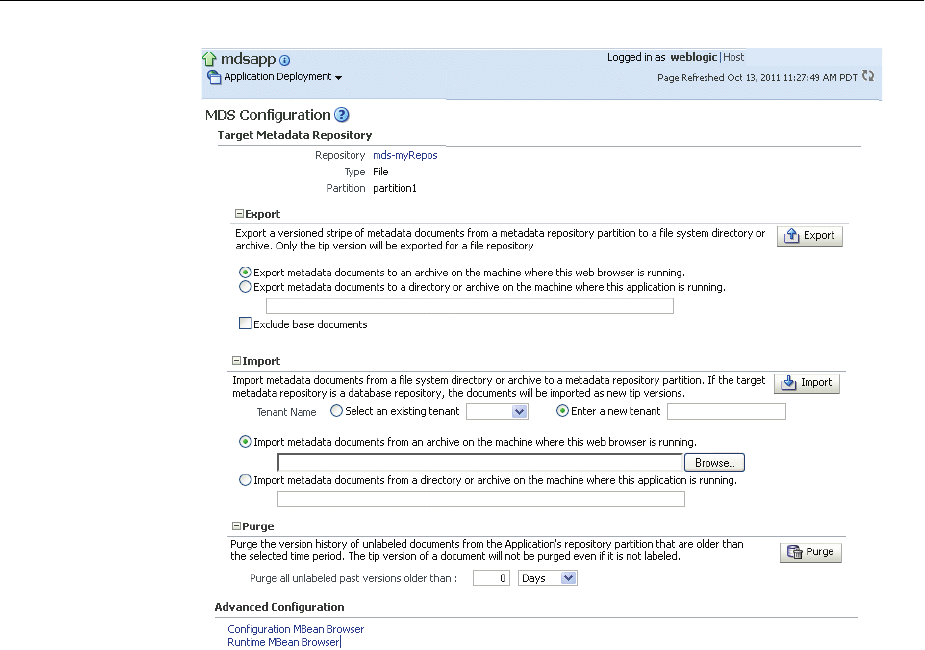
Task: Open the mdsapp information icon
Action: pos(284,60)
